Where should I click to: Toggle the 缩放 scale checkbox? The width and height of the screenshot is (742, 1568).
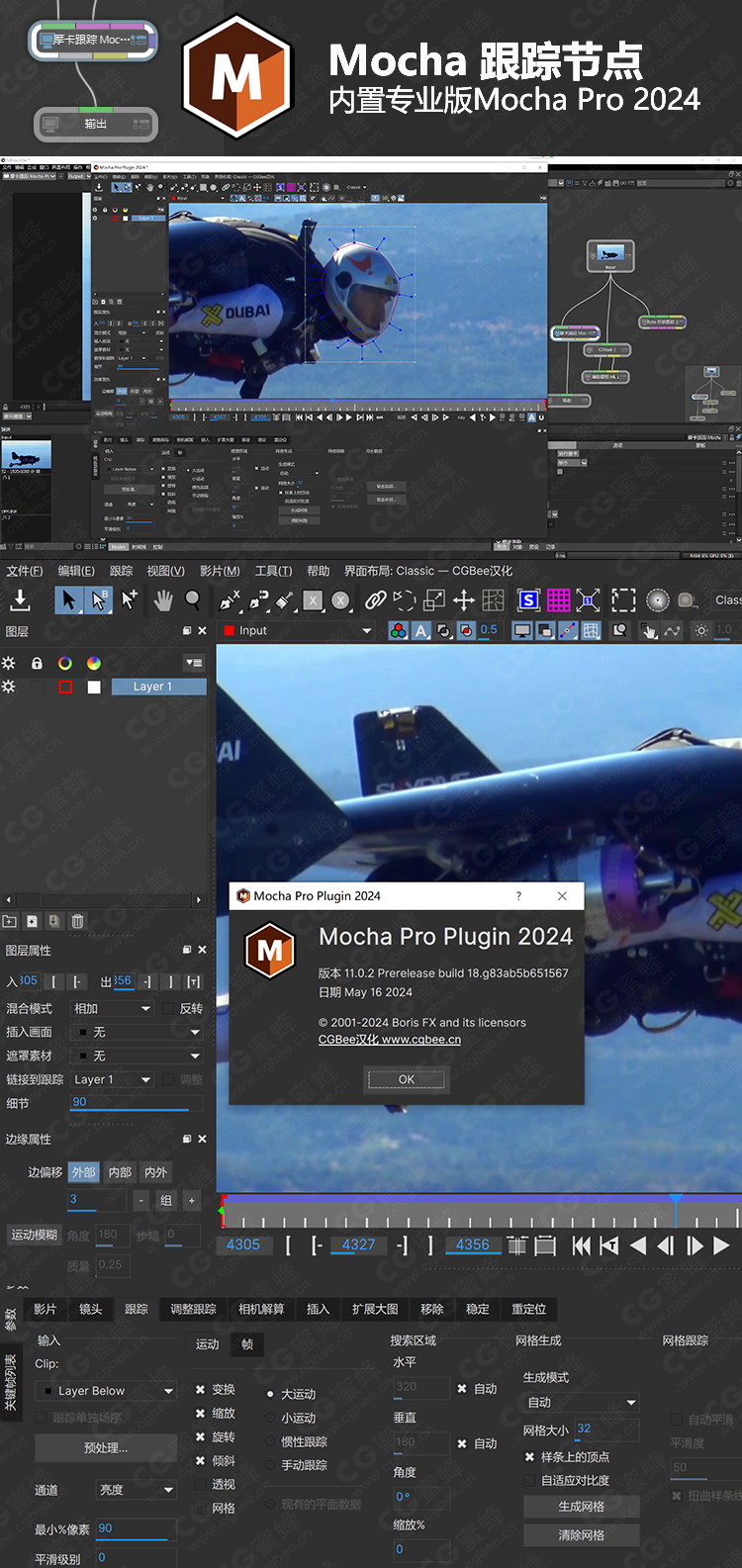pos(200,1413)
